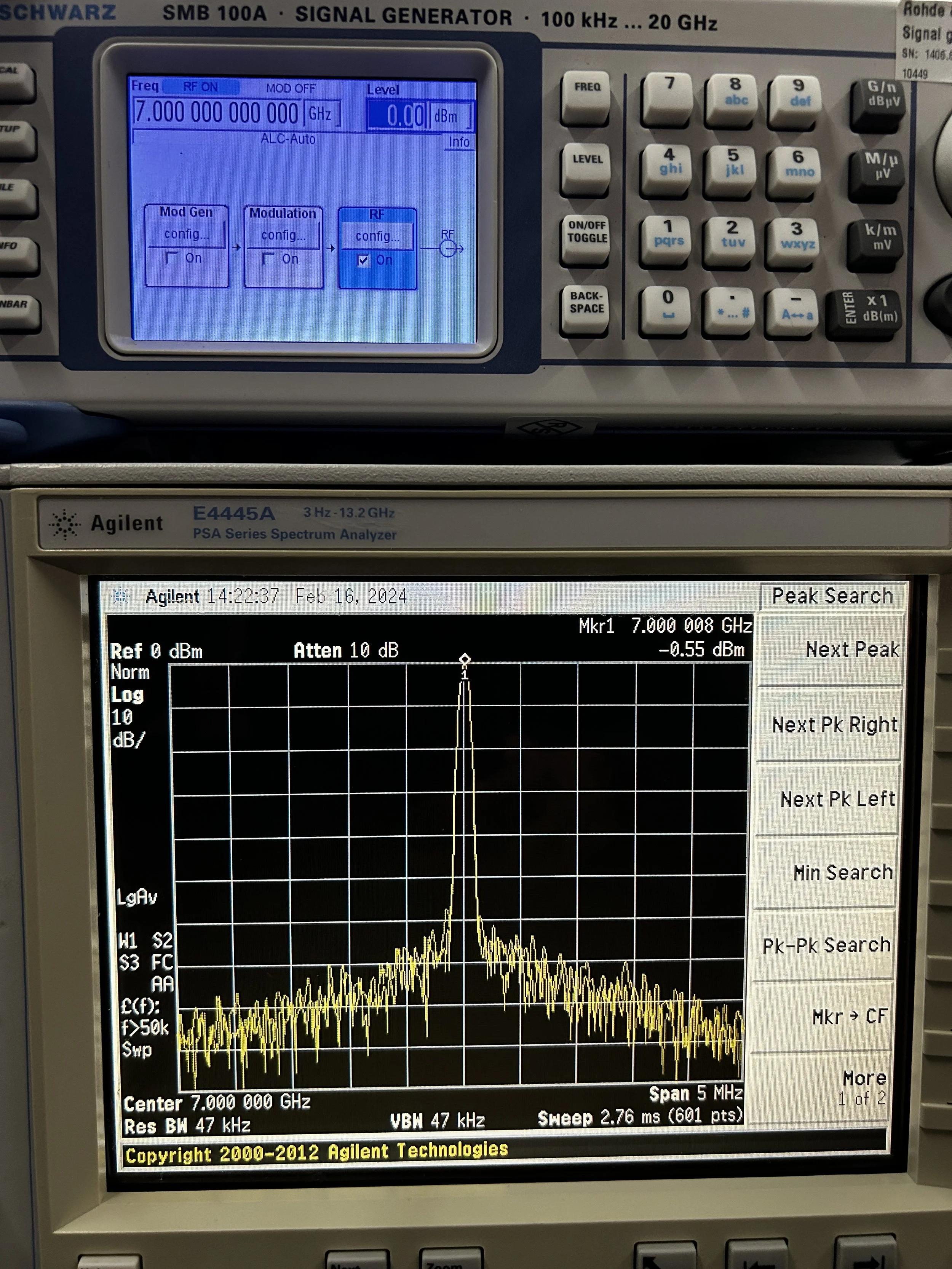Select Pk-Pk Search softkey
This screenshot has height=1269, width=952.
[824, 945]
